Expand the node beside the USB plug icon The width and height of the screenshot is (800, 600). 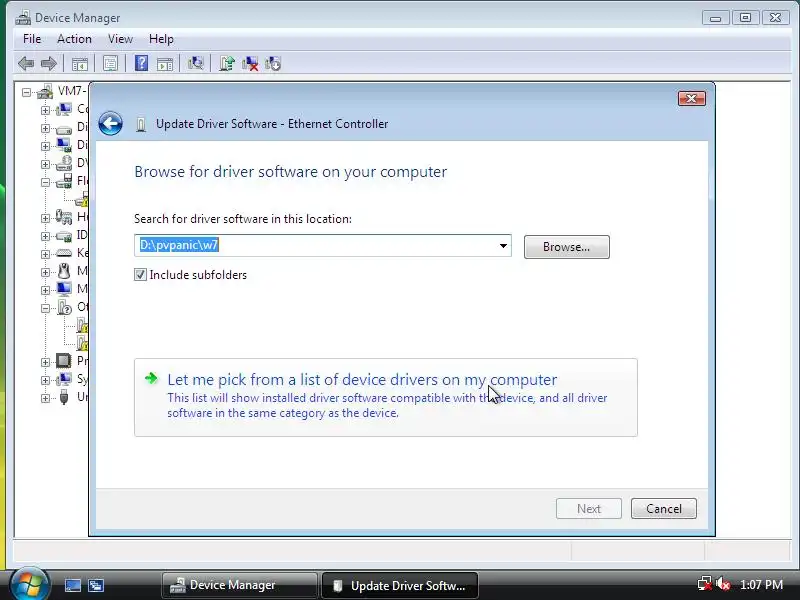pyautogui.click(x=45, y=398)
